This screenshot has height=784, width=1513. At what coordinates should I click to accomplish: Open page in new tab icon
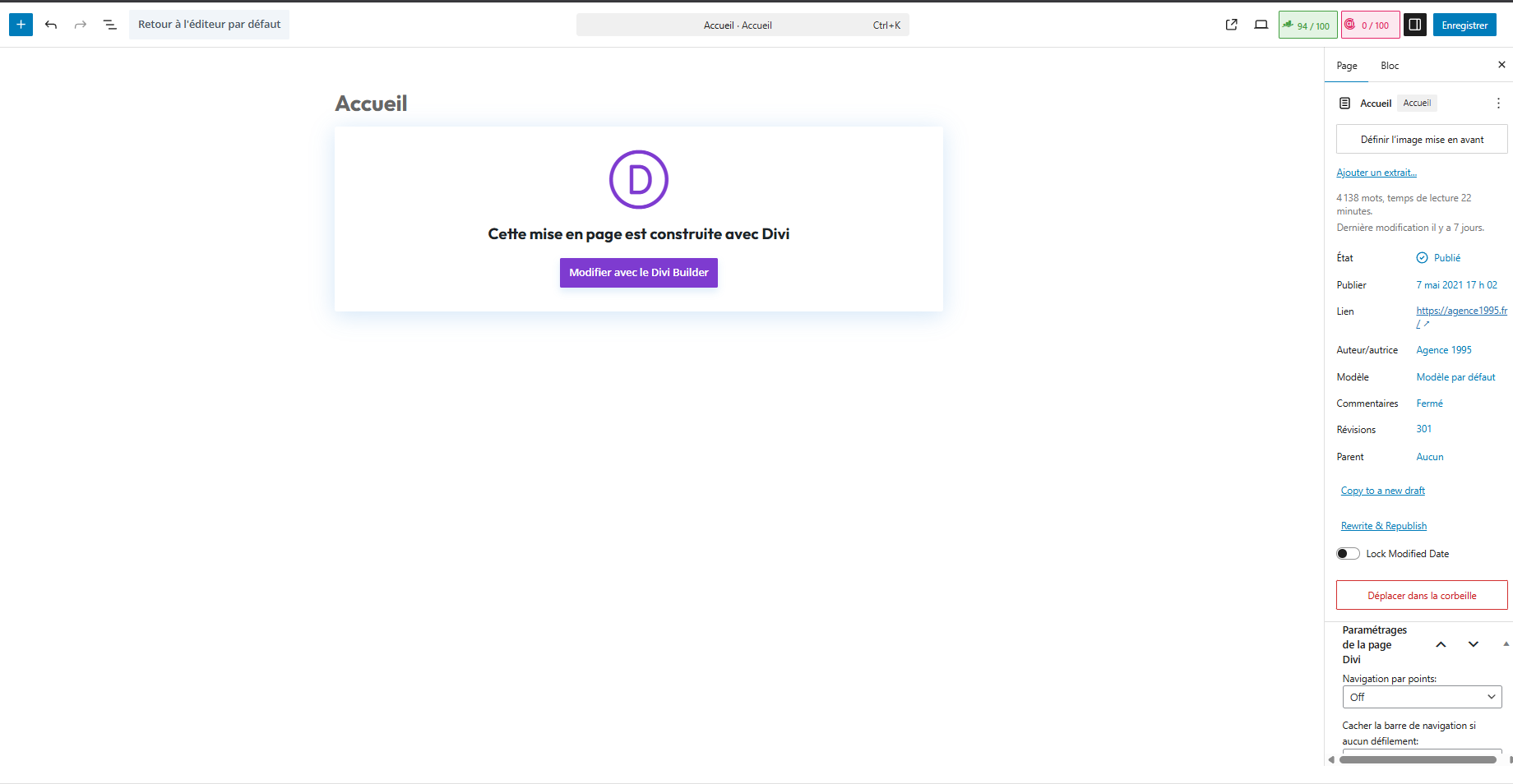(x=1231, y=25)
